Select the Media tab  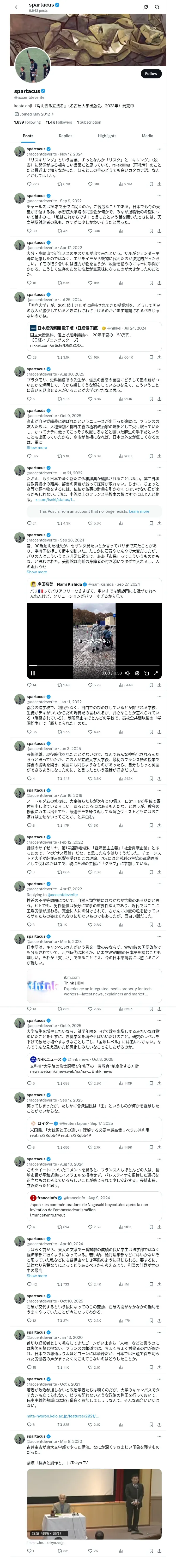[148, 136]
